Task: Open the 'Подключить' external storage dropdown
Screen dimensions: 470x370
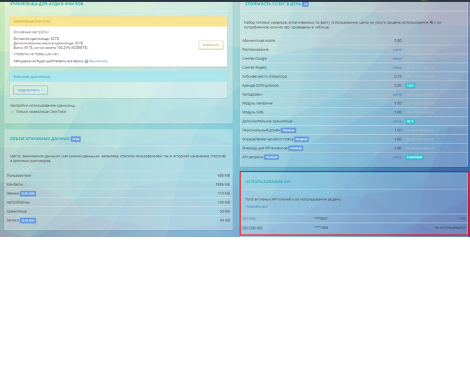Action: pos(30,90)
